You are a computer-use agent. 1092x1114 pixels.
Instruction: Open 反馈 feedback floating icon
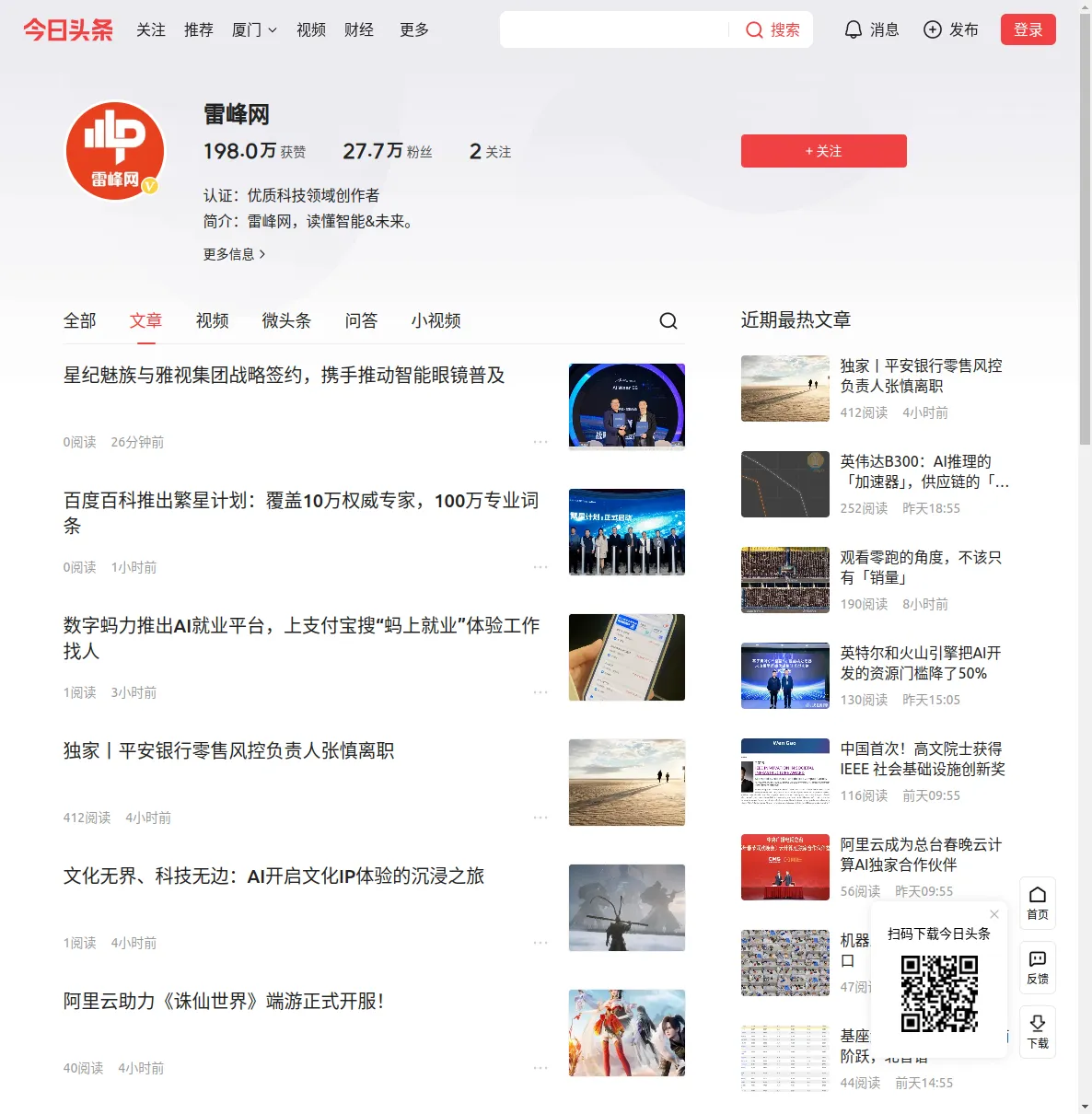click(1038, 968)
